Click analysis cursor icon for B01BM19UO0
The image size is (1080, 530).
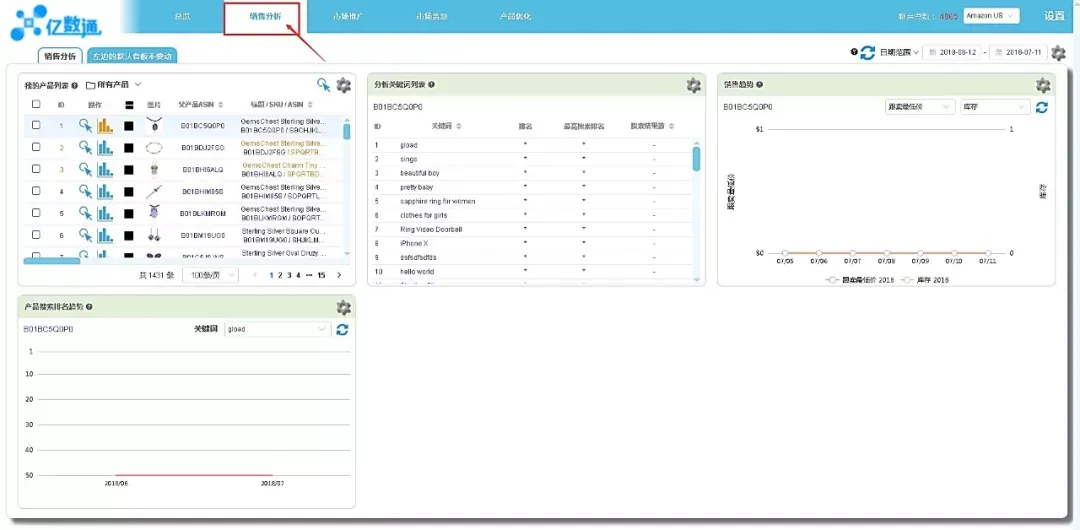[x=85, y=236]
